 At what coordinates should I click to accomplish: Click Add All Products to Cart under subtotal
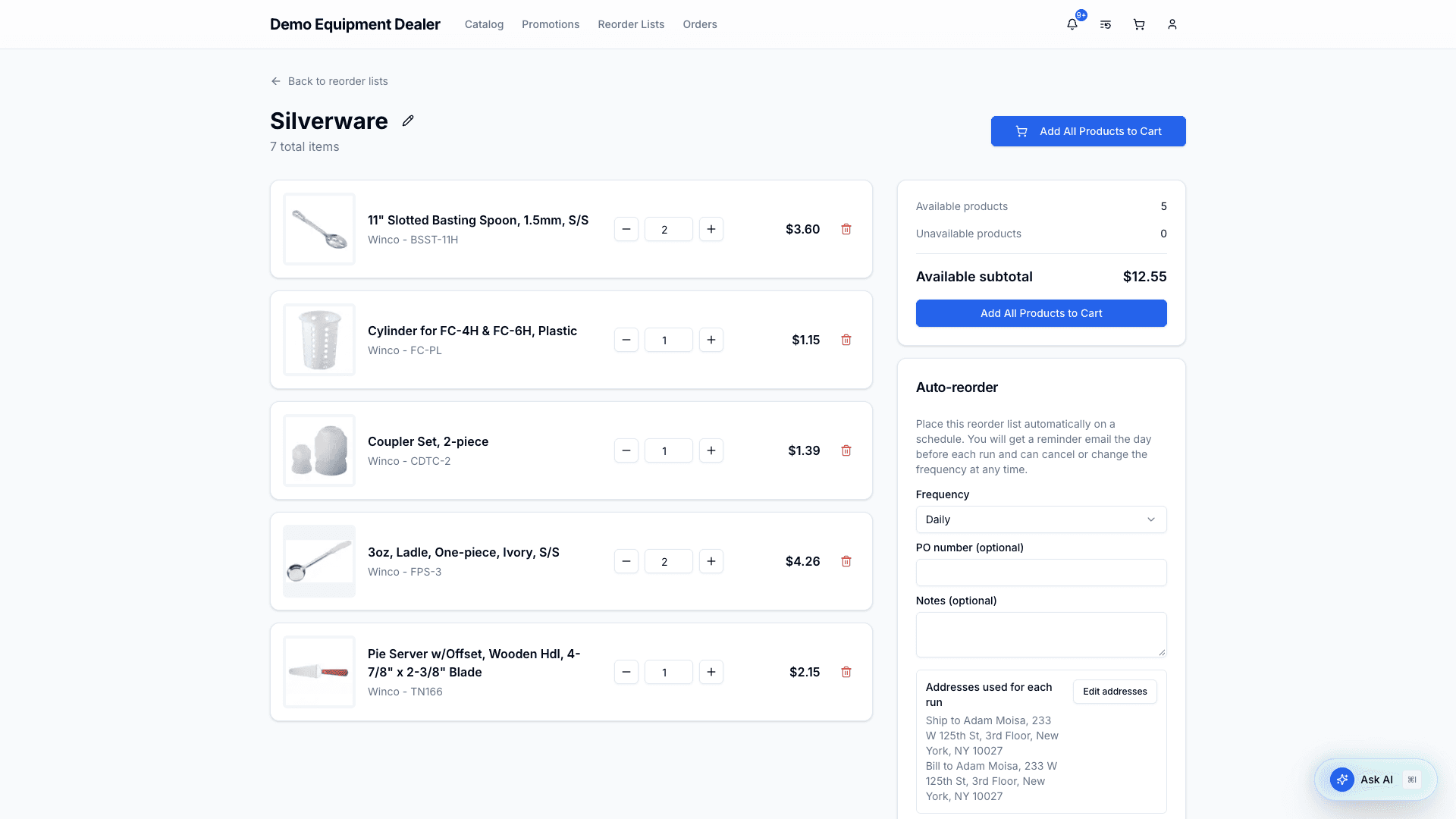point(1041,313)
